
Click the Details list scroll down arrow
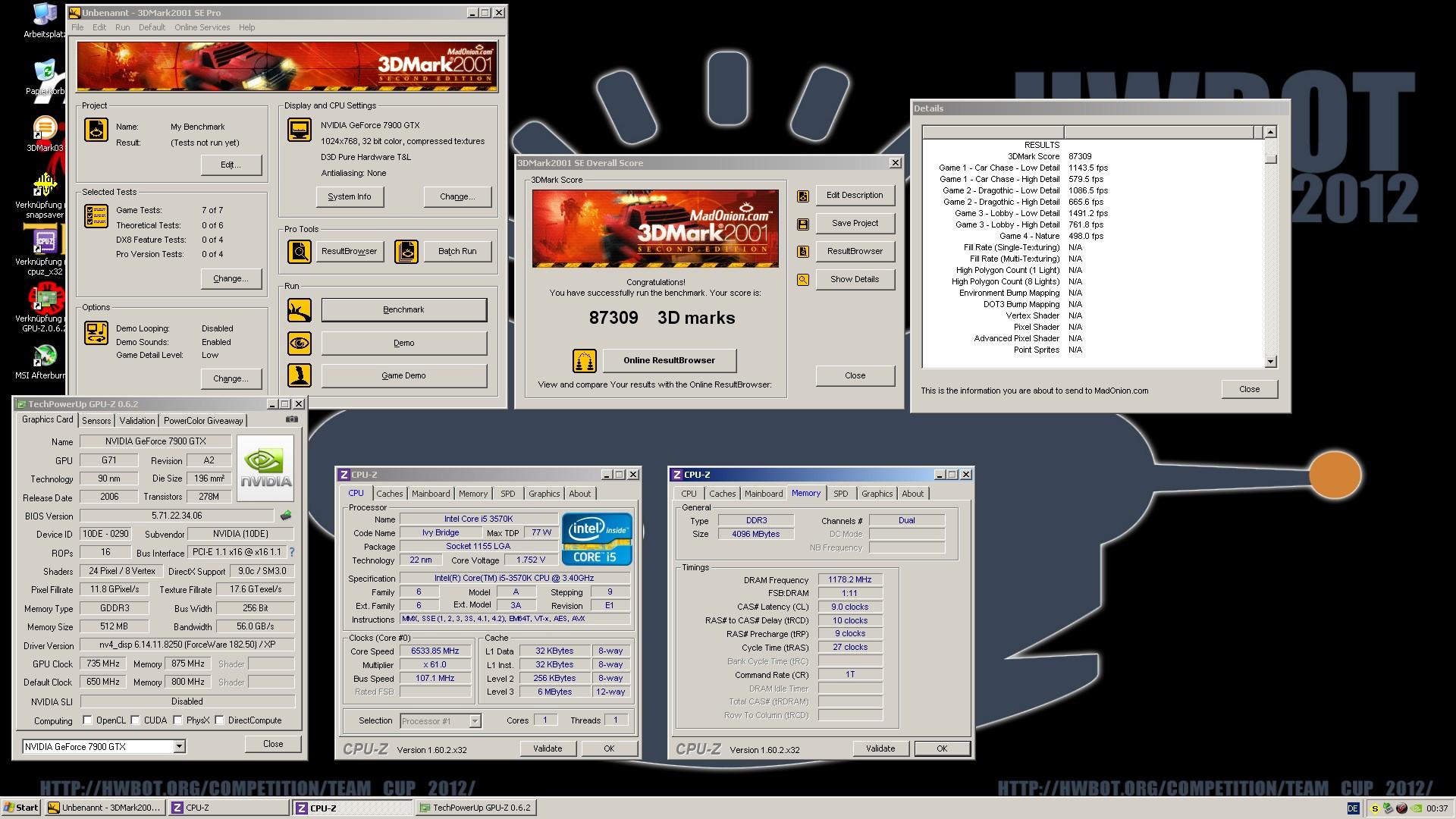(1271, 362)
